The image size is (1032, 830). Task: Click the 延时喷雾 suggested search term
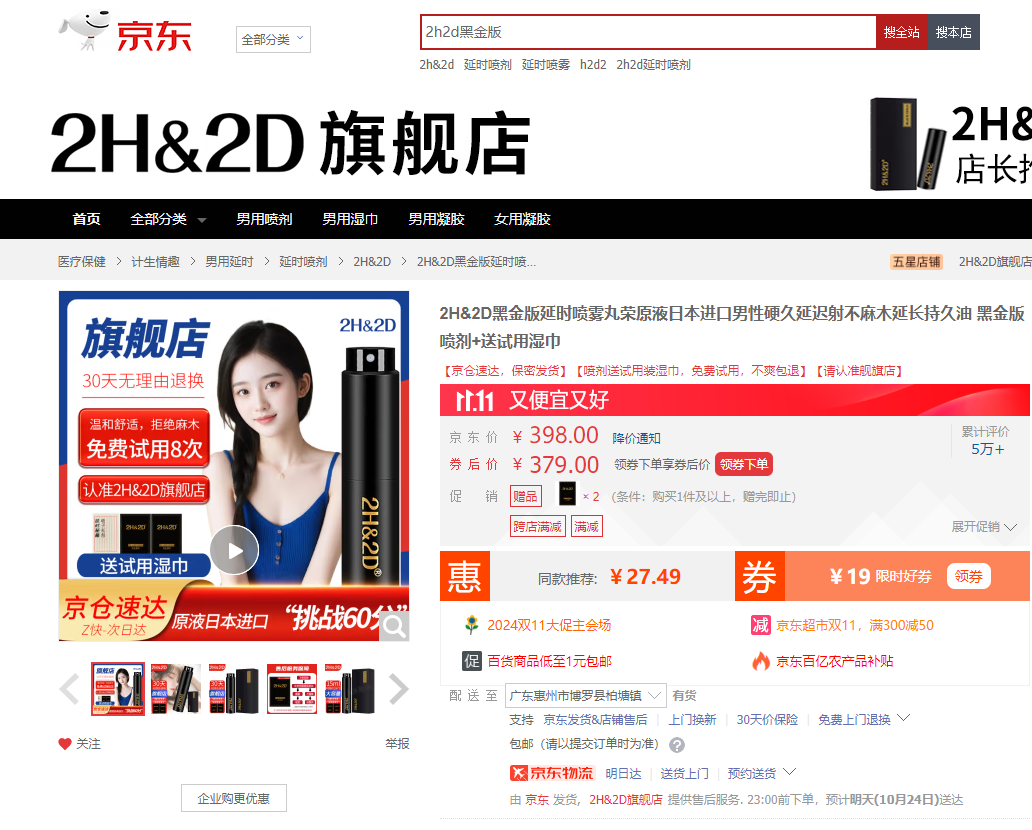coord(546,65)
